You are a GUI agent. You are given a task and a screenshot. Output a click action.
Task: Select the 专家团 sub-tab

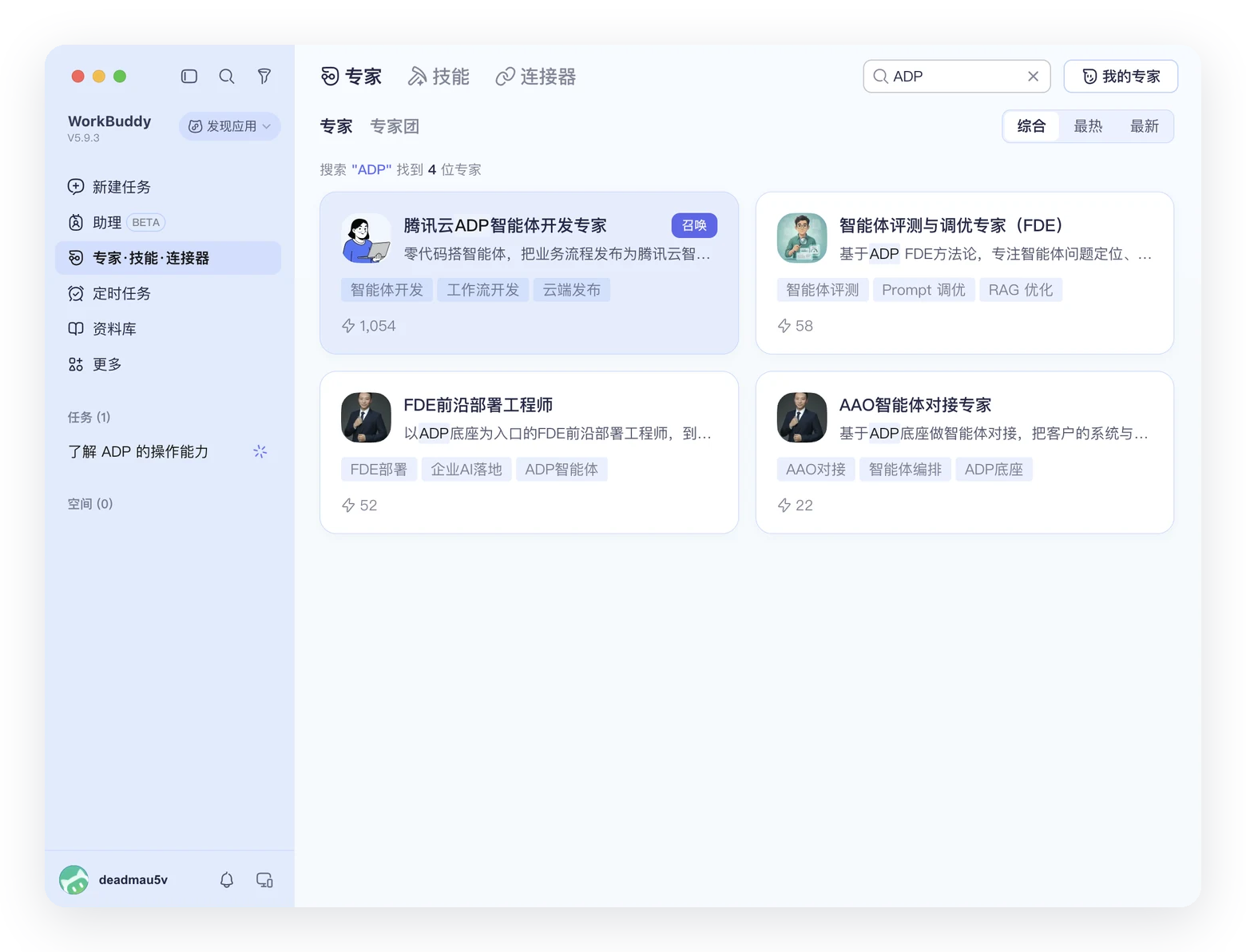pyautogui.click(x=395, y=126)
